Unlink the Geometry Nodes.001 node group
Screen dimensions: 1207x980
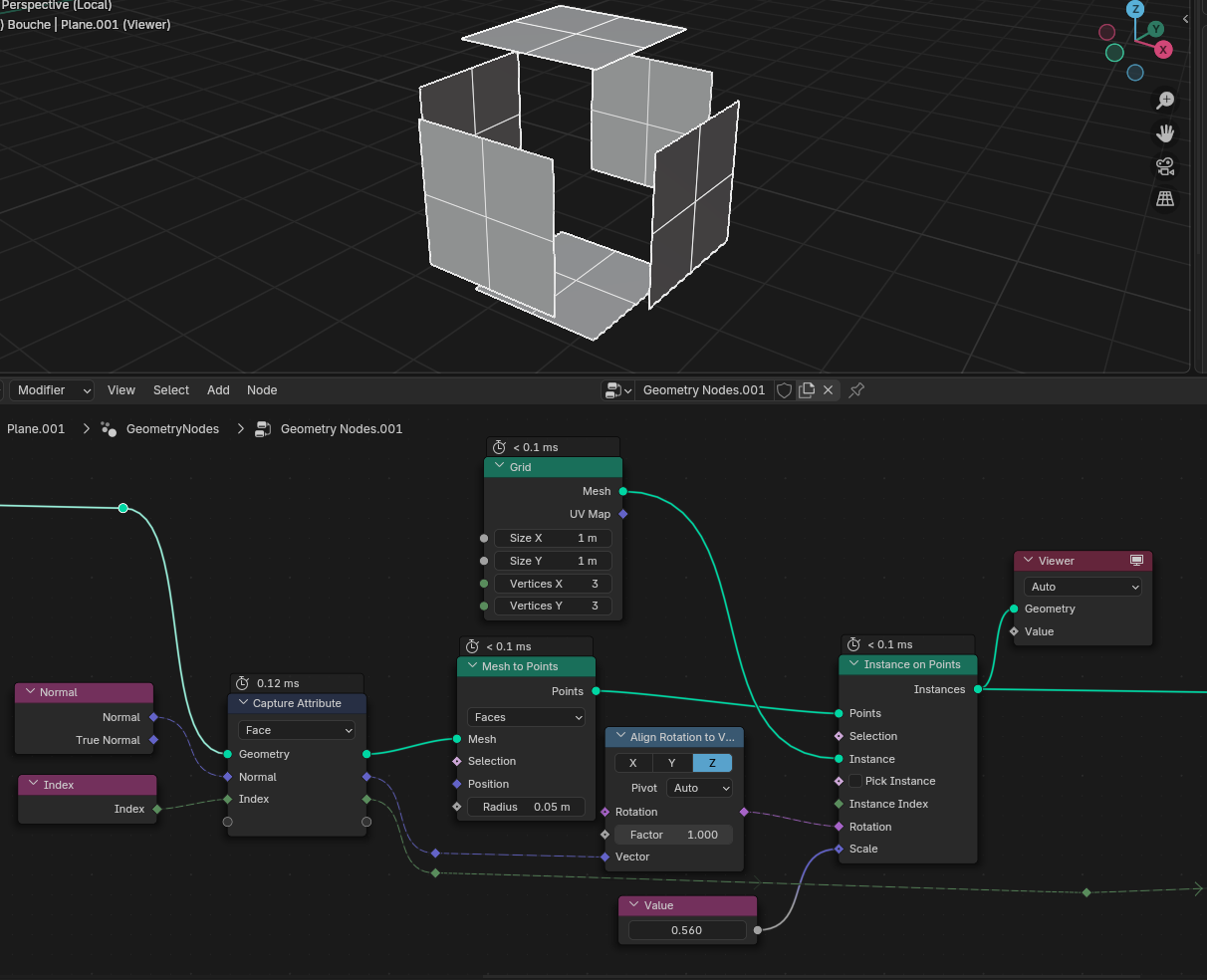click(x=828, y=390)
